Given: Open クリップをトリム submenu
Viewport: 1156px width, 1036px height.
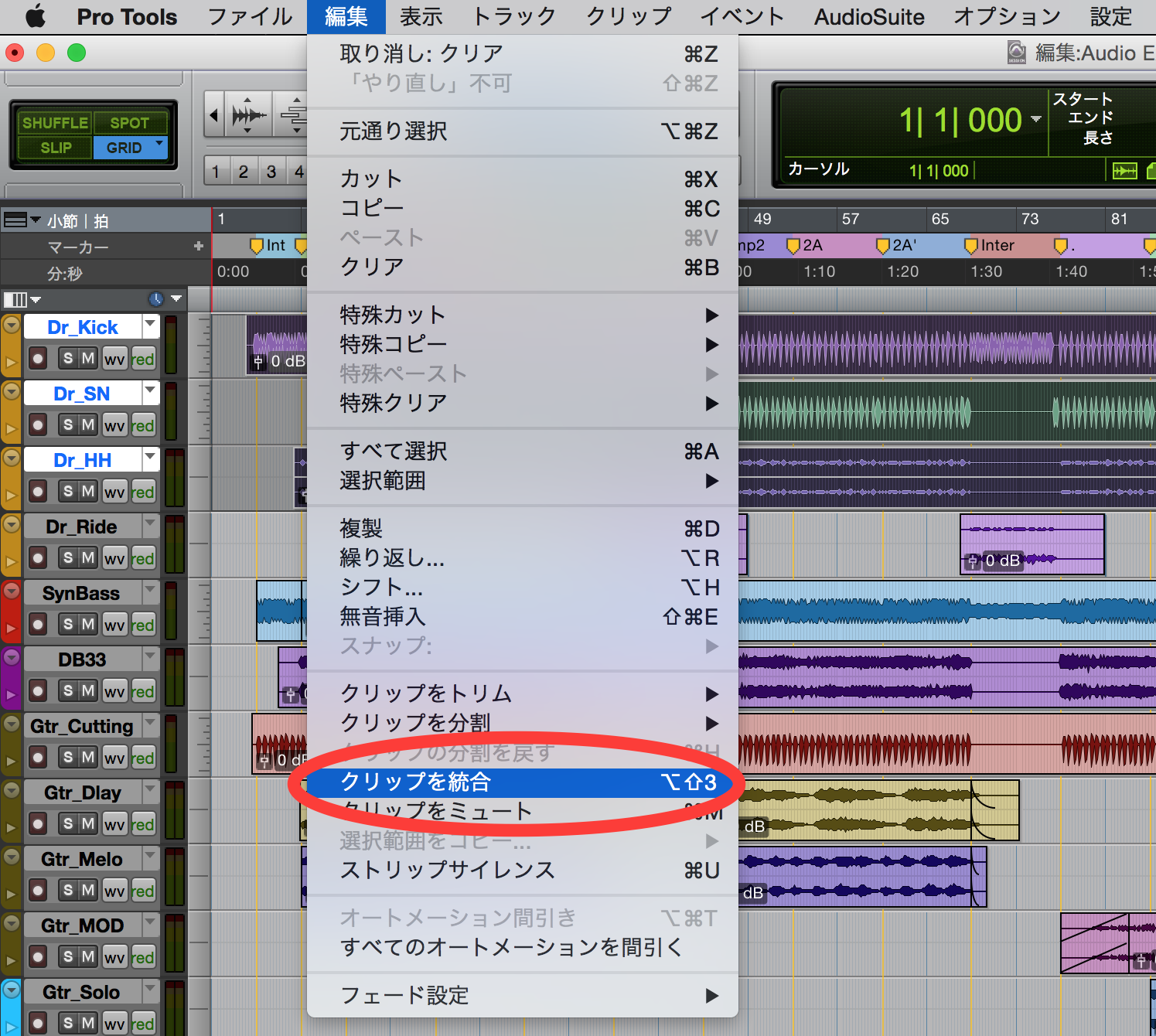Looking at the screenshot, I should coord(523,694).
